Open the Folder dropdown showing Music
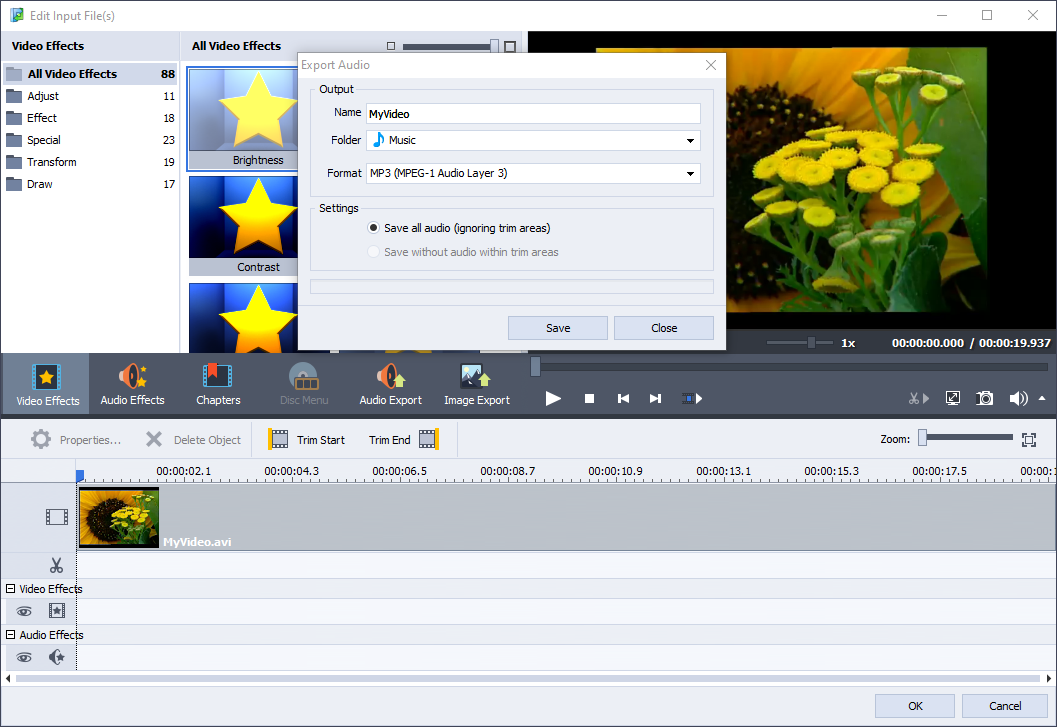The width and height of the screenshot is (1057, 727). [689, 140]
